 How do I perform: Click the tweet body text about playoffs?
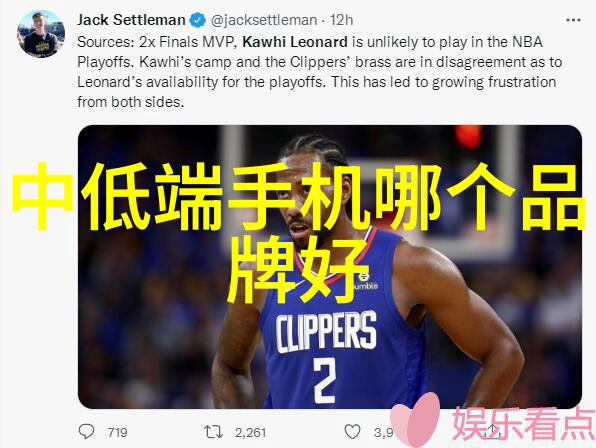click(319, 72)
